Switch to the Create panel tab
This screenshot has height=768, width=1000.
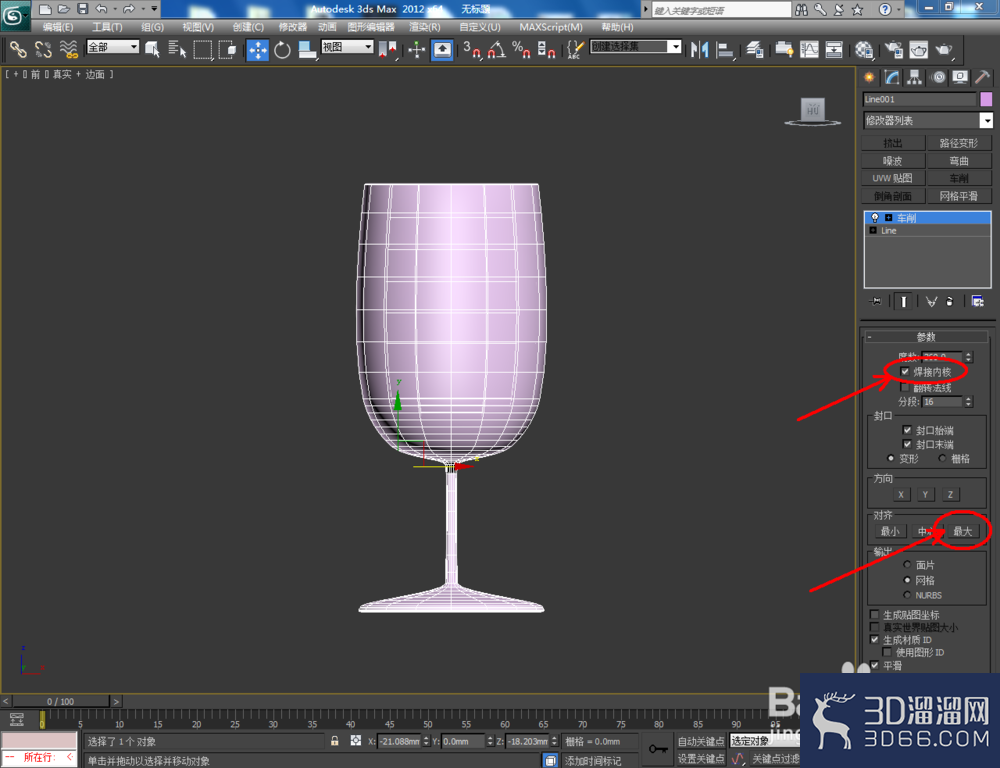coord(869,78)
